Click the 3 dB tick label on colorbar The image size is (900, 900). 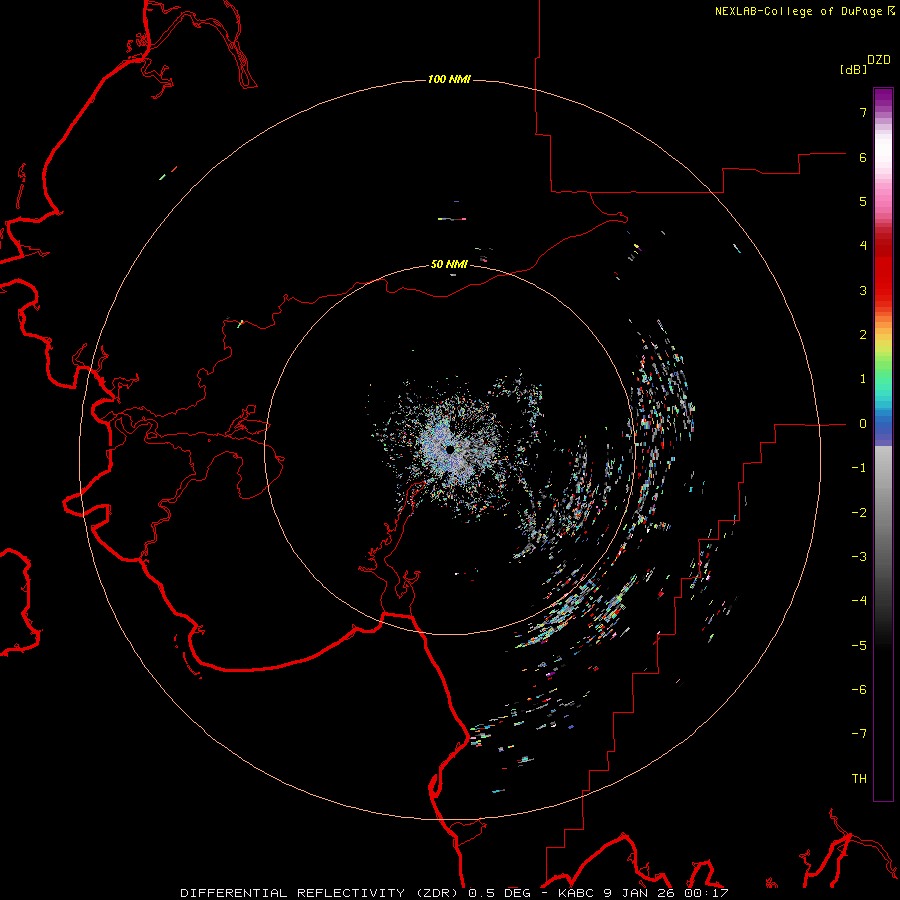tap(863, 290)
